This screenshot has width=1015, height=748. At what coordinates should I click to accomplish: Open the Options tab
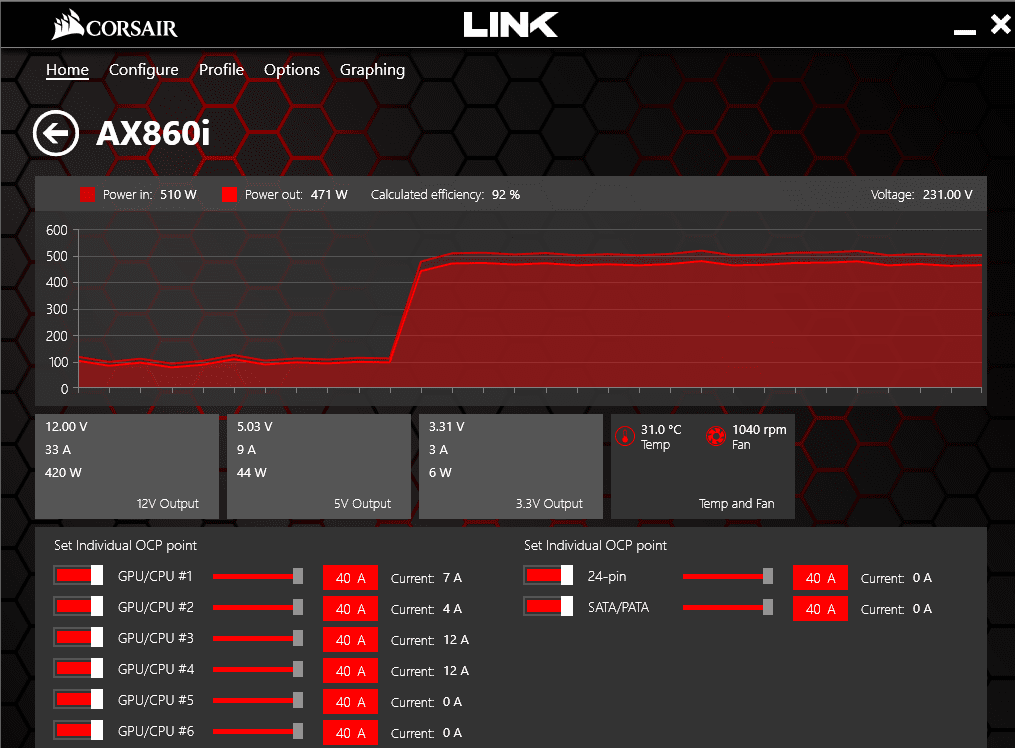[292, 70]
